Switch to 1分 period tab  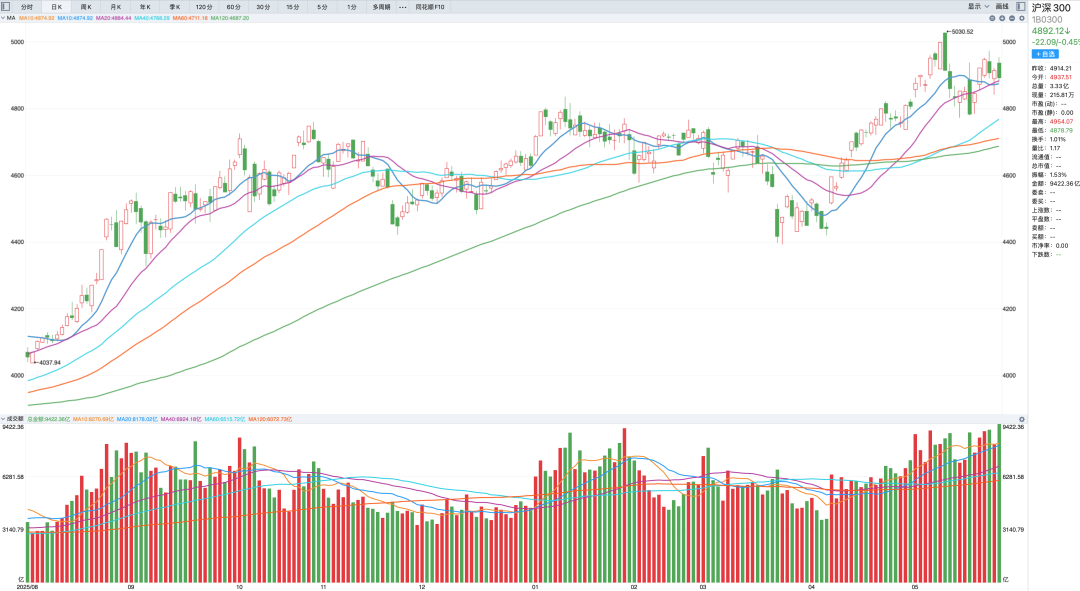click(352, 7)
